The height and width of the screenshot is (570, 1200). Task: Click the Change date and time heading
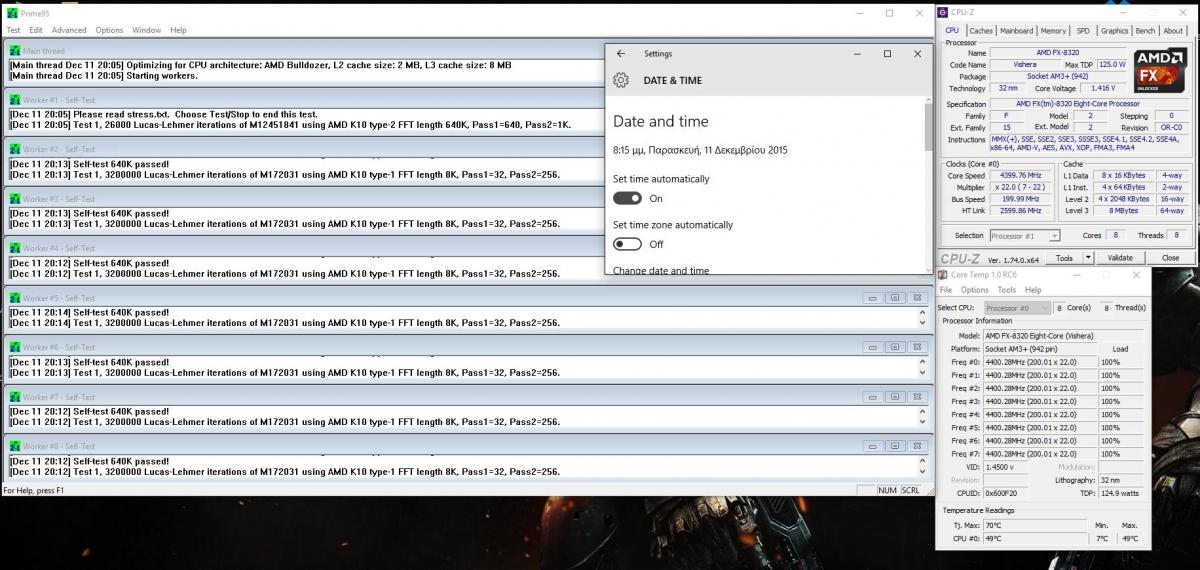coord(661,270)
